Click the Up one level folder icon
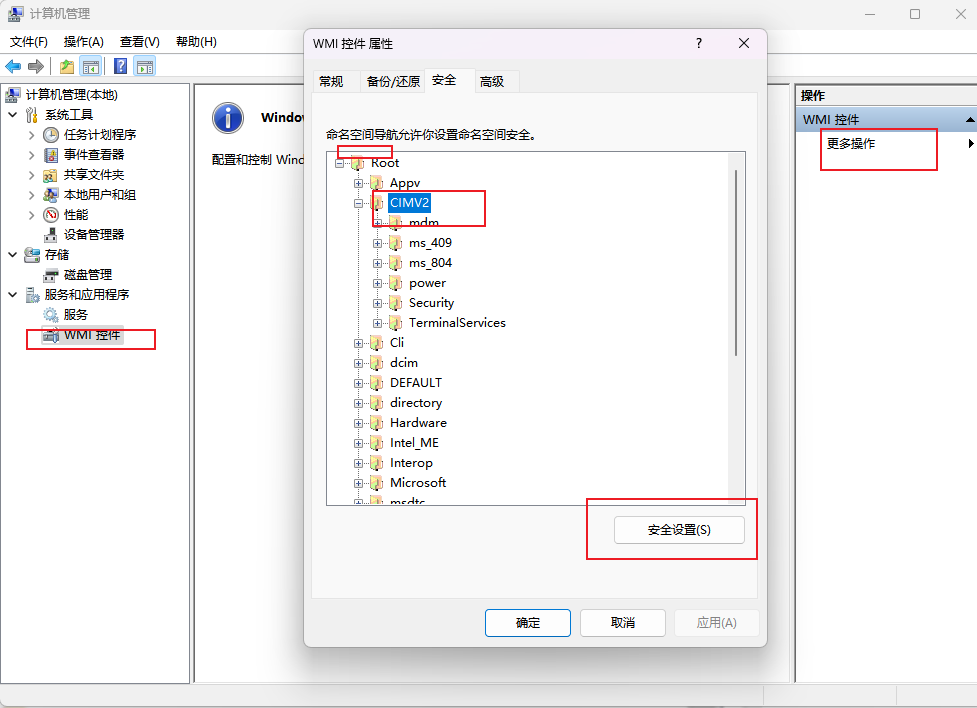The height and width of the screenshot is (708, 977). [x=67, y=66]
